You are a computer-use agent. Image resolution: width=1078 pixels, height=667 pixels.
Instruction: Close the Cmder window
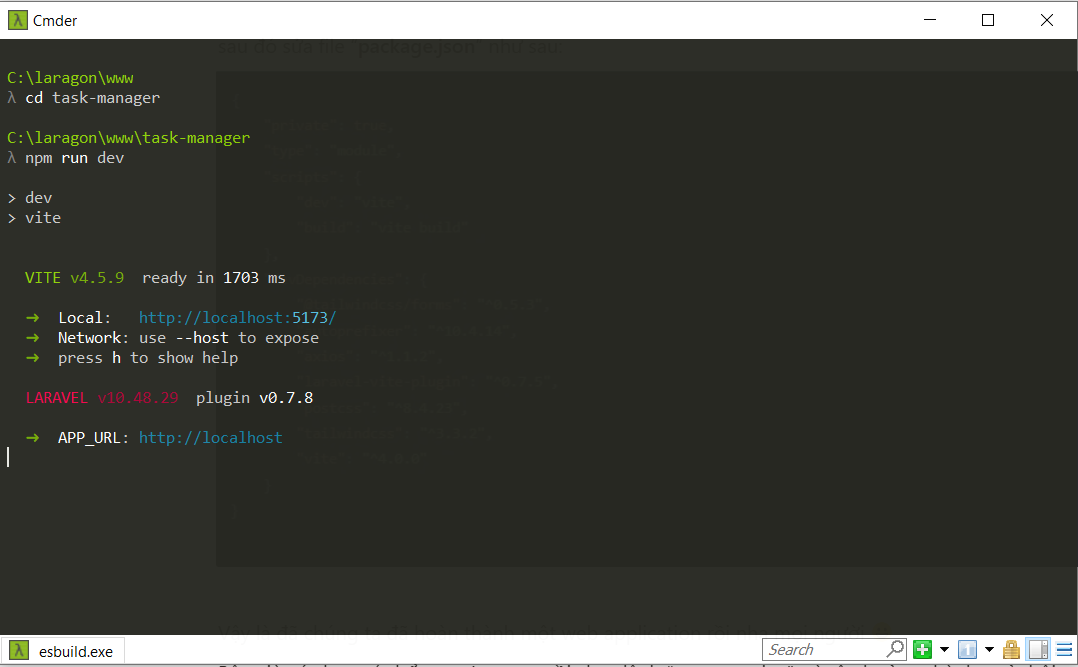point(1046,20)
